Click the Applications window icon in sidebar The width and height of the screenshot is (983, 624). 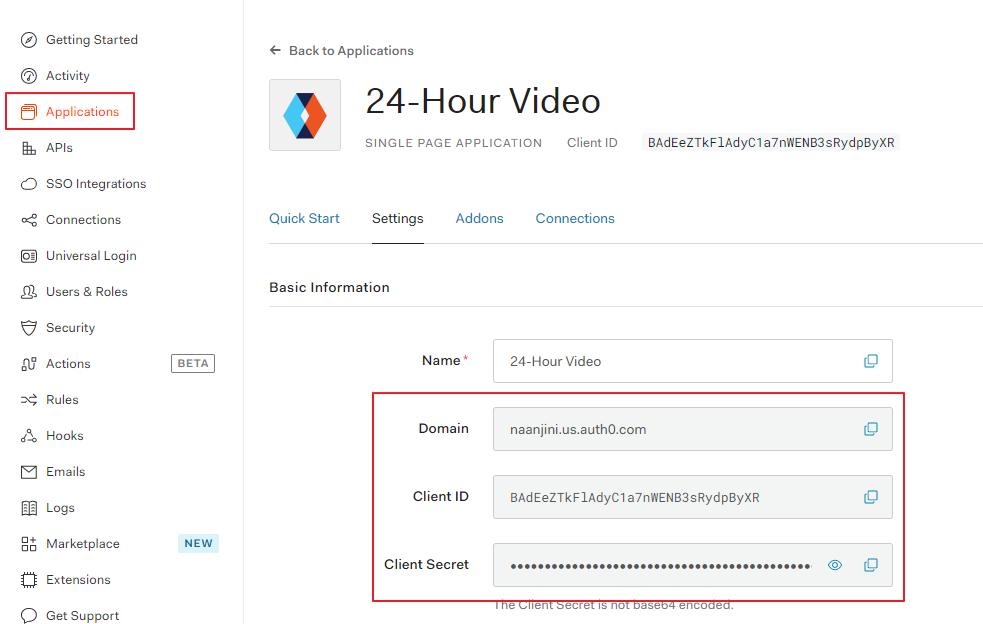29,112
